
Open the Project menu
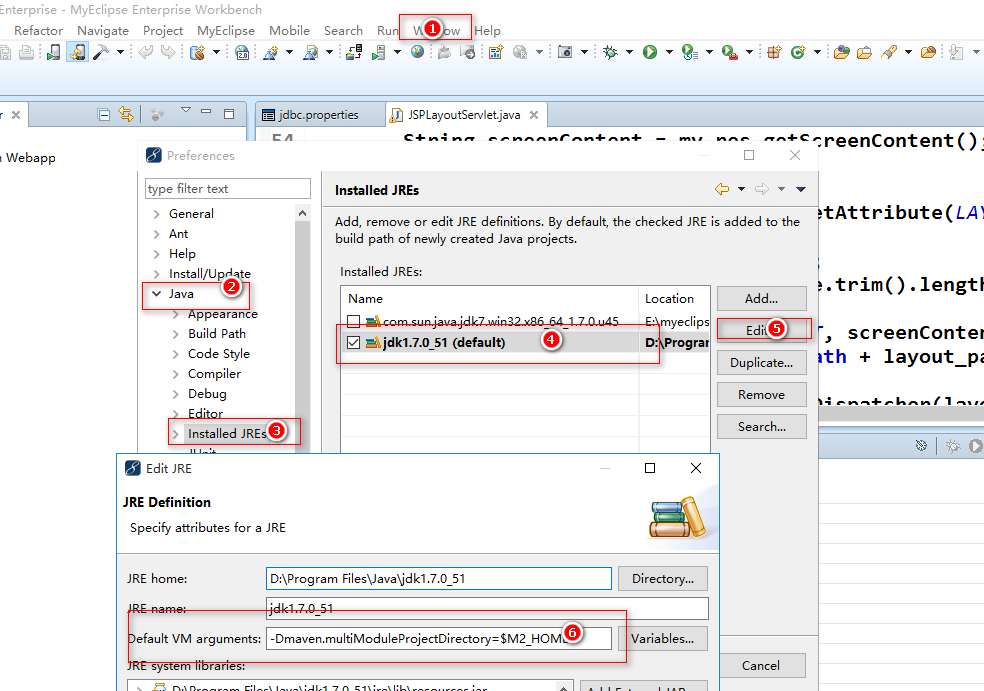[163, 30]
